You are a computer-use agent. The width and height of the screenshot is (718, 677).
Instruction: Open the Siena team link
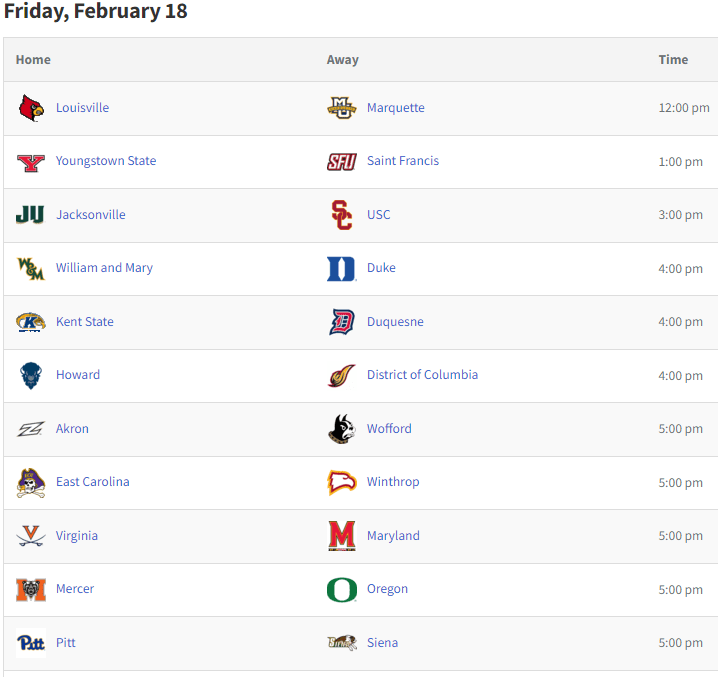coord(382,643)
